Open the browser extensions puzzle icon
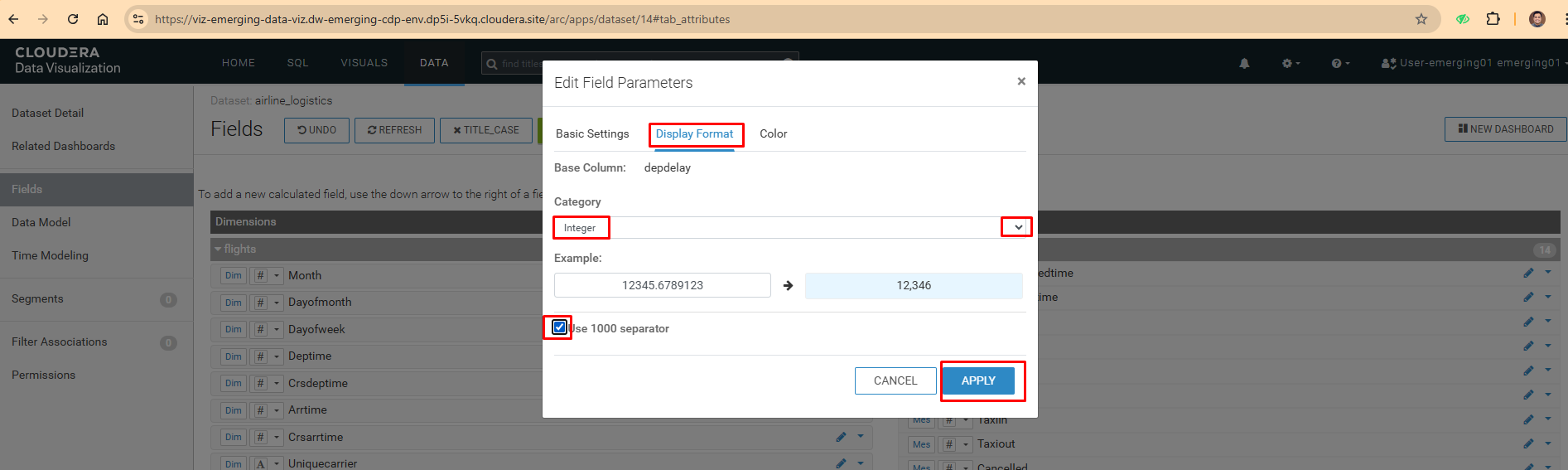Screen dimensions: 1568x470 (1493, 19)
